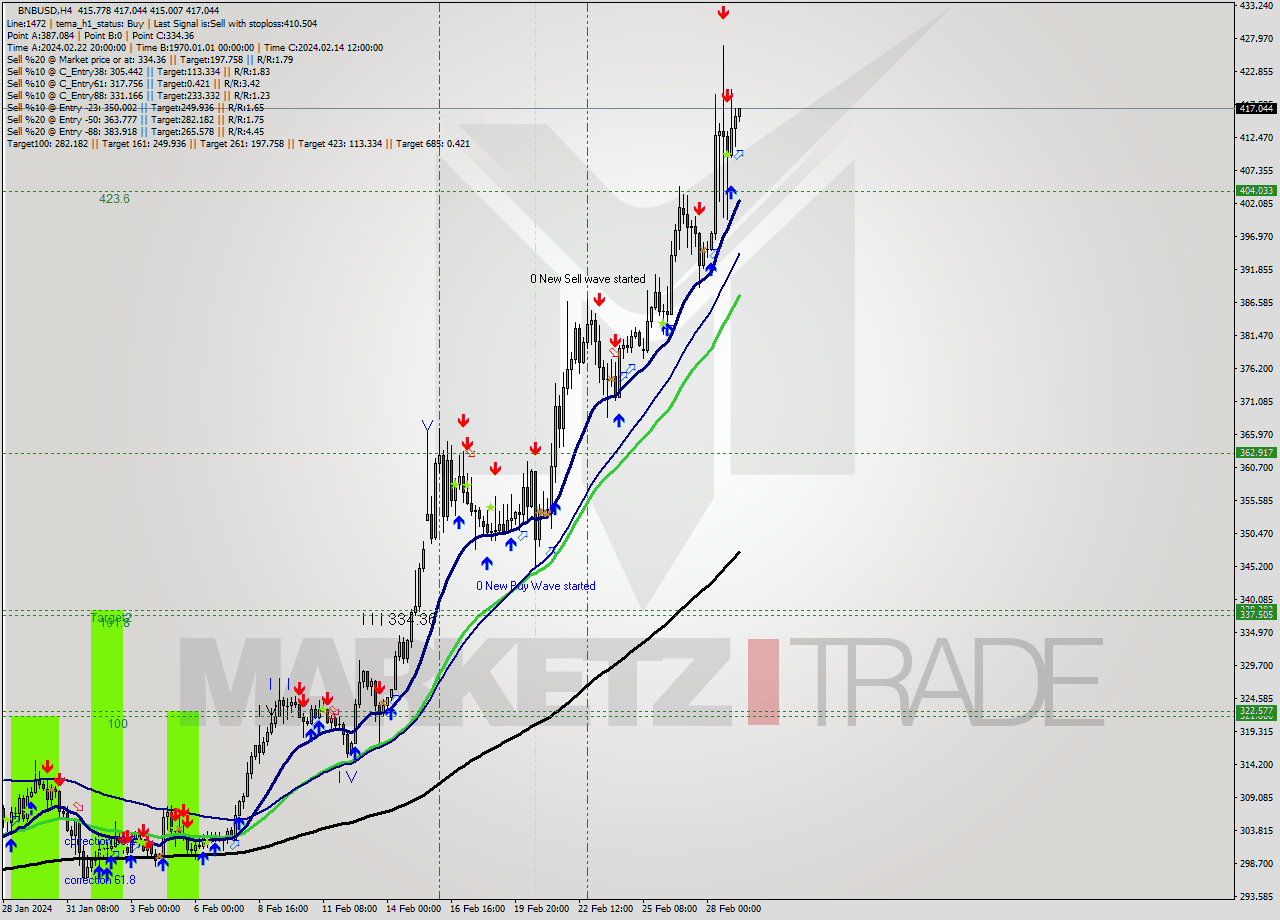The height and width of the screenshot is (920, 1280).
Task: Click the 386.585 price axis value
Action: tap(1256, 302)
